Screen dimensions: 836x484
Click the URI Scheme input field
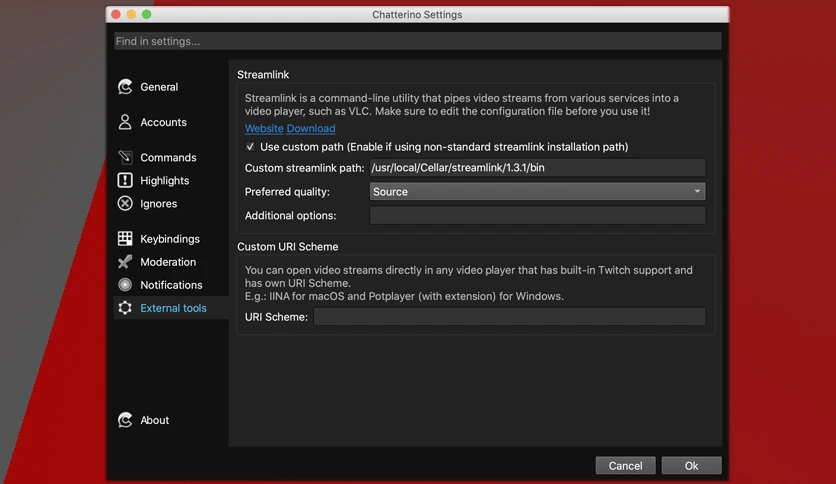pos(509,317)
